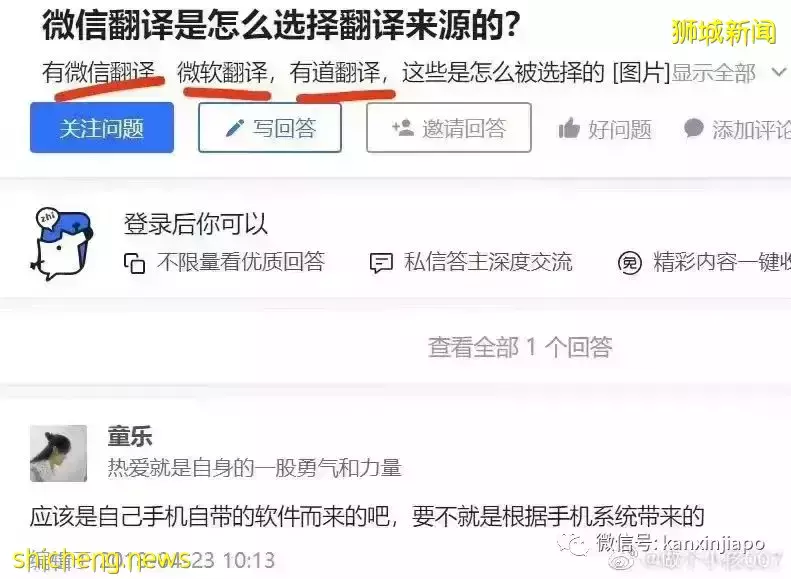Expand question with the chevron arrow
Screen dimensions: 791x579
tap(779, 72)
